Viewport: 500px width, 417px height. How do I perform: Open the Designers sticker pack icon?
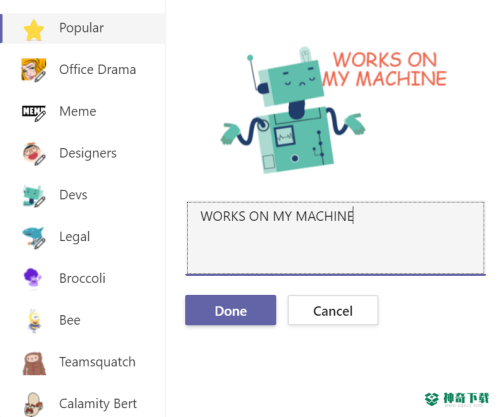coord(34,154)
